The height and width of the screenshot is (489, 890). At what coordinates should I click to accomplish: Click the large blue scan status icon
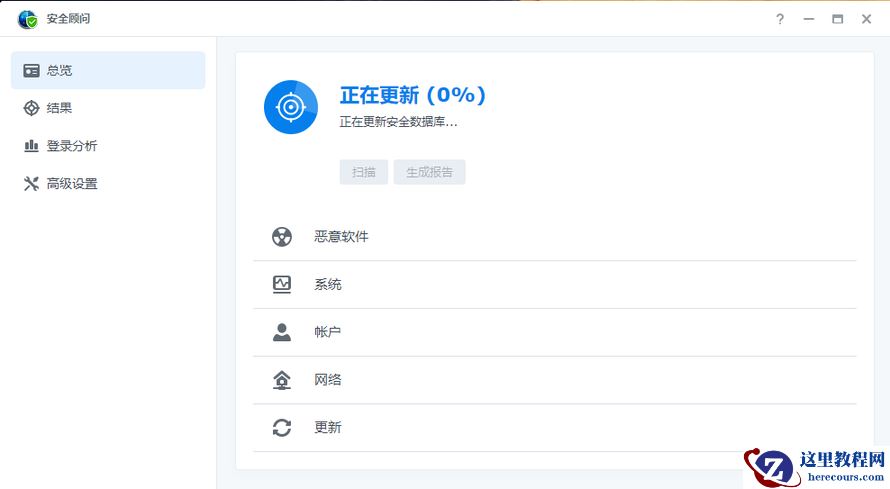[x=291, y=107]
